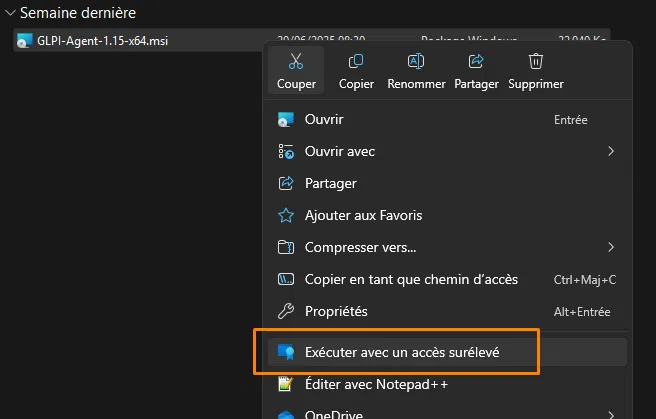Viewport: 656px width, 419px height.
Task: Click the share arrow icon beside Partager menu entry
Action: click(286, 183)
